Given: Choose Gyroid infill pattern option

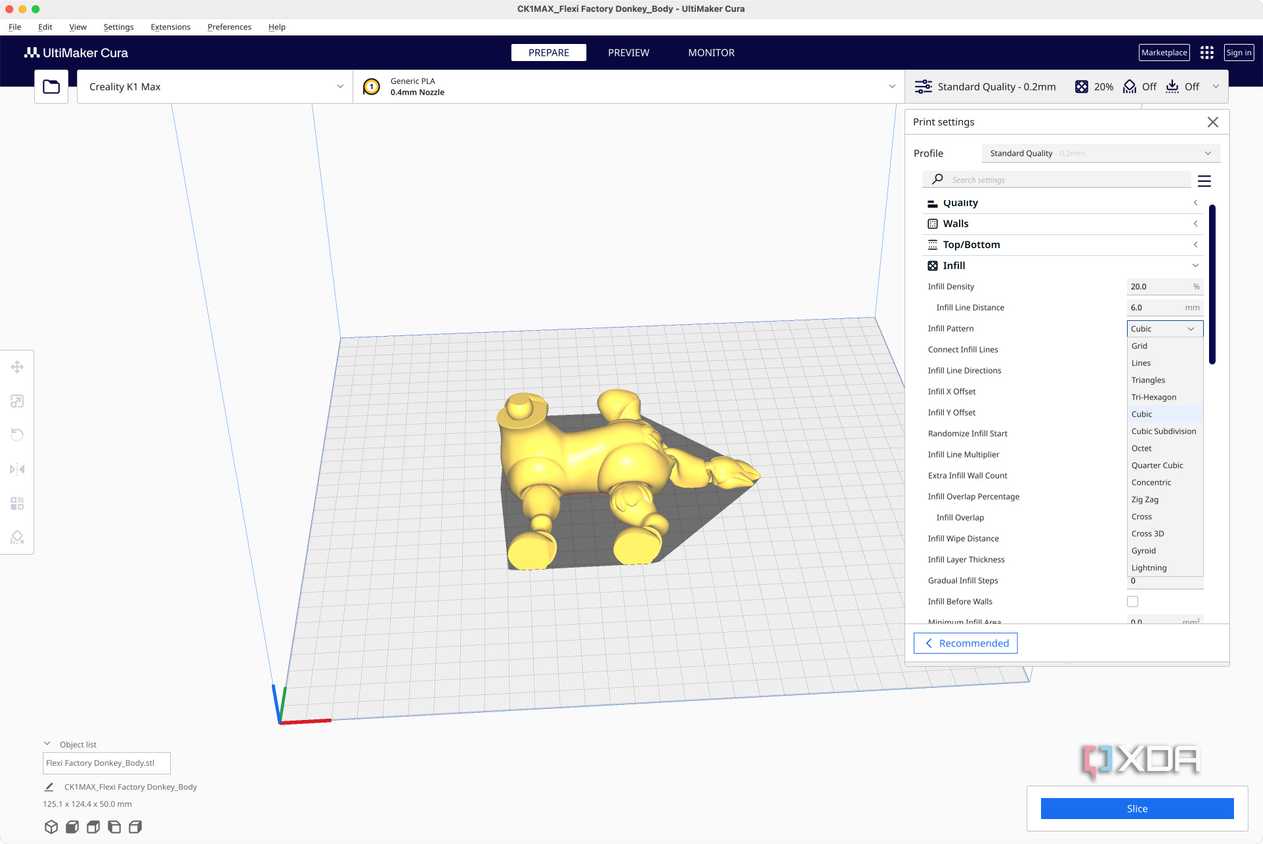Looking at the screenshot, I should (x=1165, y=551).
